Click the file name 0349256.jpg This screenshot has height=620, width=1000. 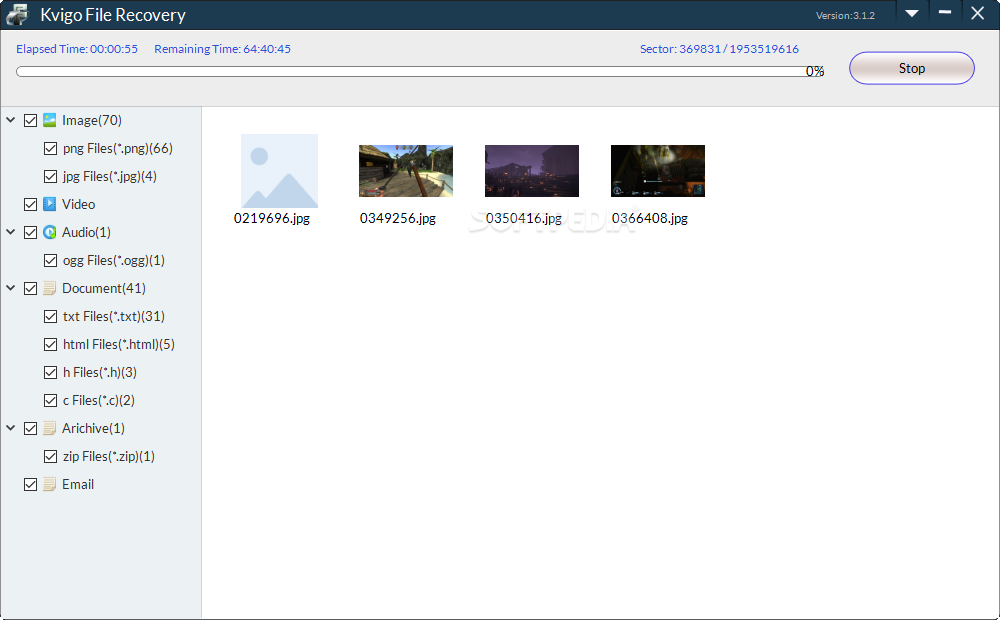398,218
